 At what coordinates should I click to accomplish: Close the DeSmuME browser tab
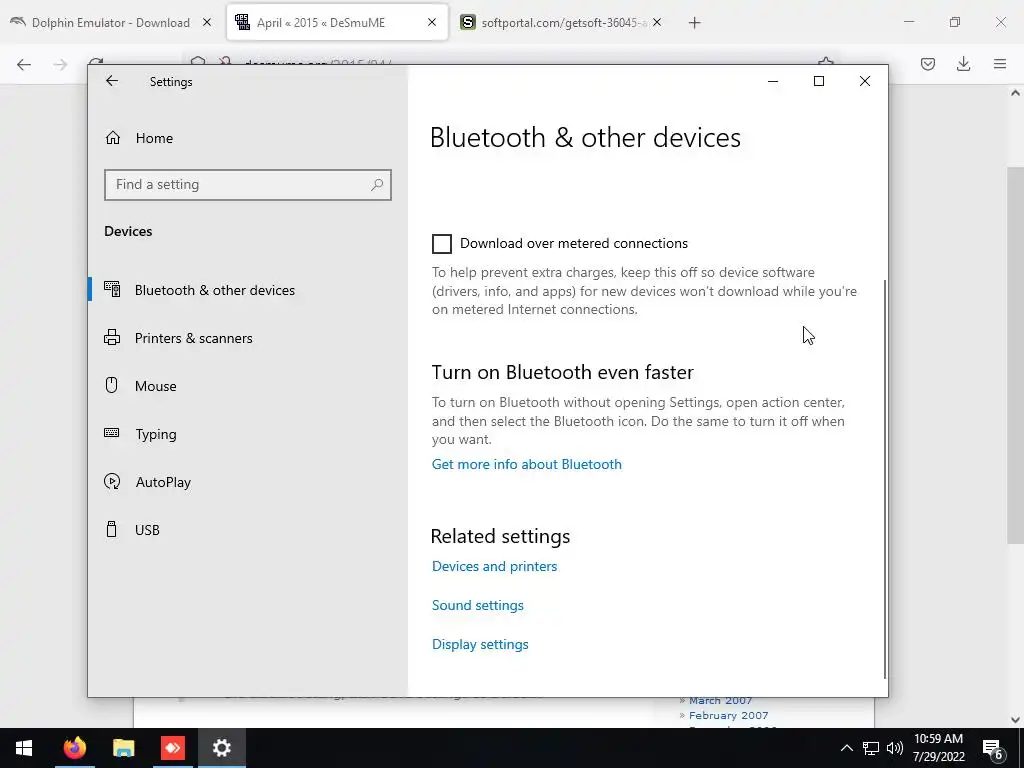[x=432, y=23]
